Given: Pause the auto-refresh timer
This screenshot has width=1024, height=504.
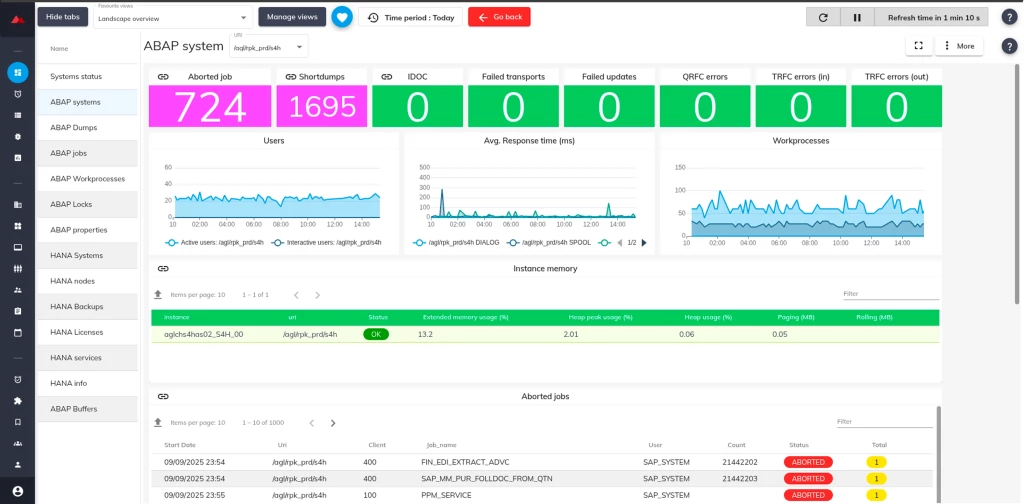Looking at the screenshot, I should 857,17.
